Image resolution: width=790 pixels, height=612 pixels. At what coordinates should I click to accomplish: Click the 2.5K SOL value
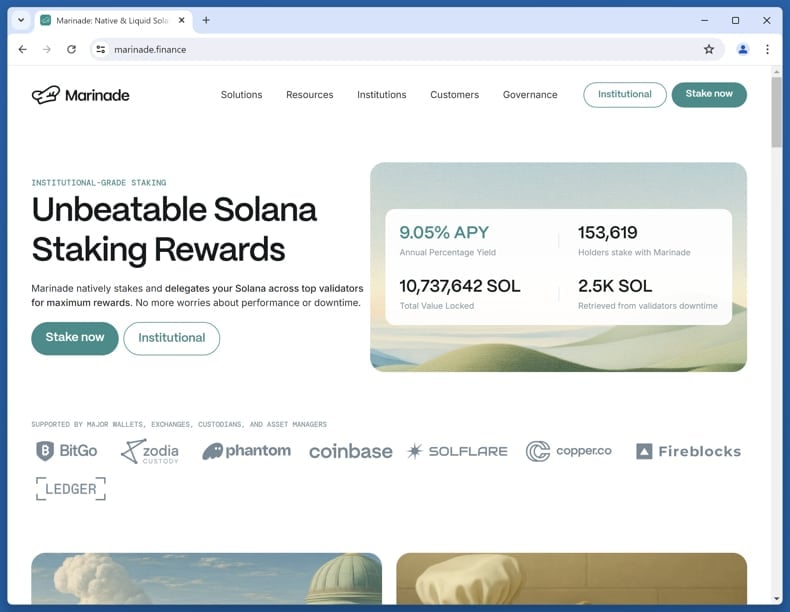[615, 286]
